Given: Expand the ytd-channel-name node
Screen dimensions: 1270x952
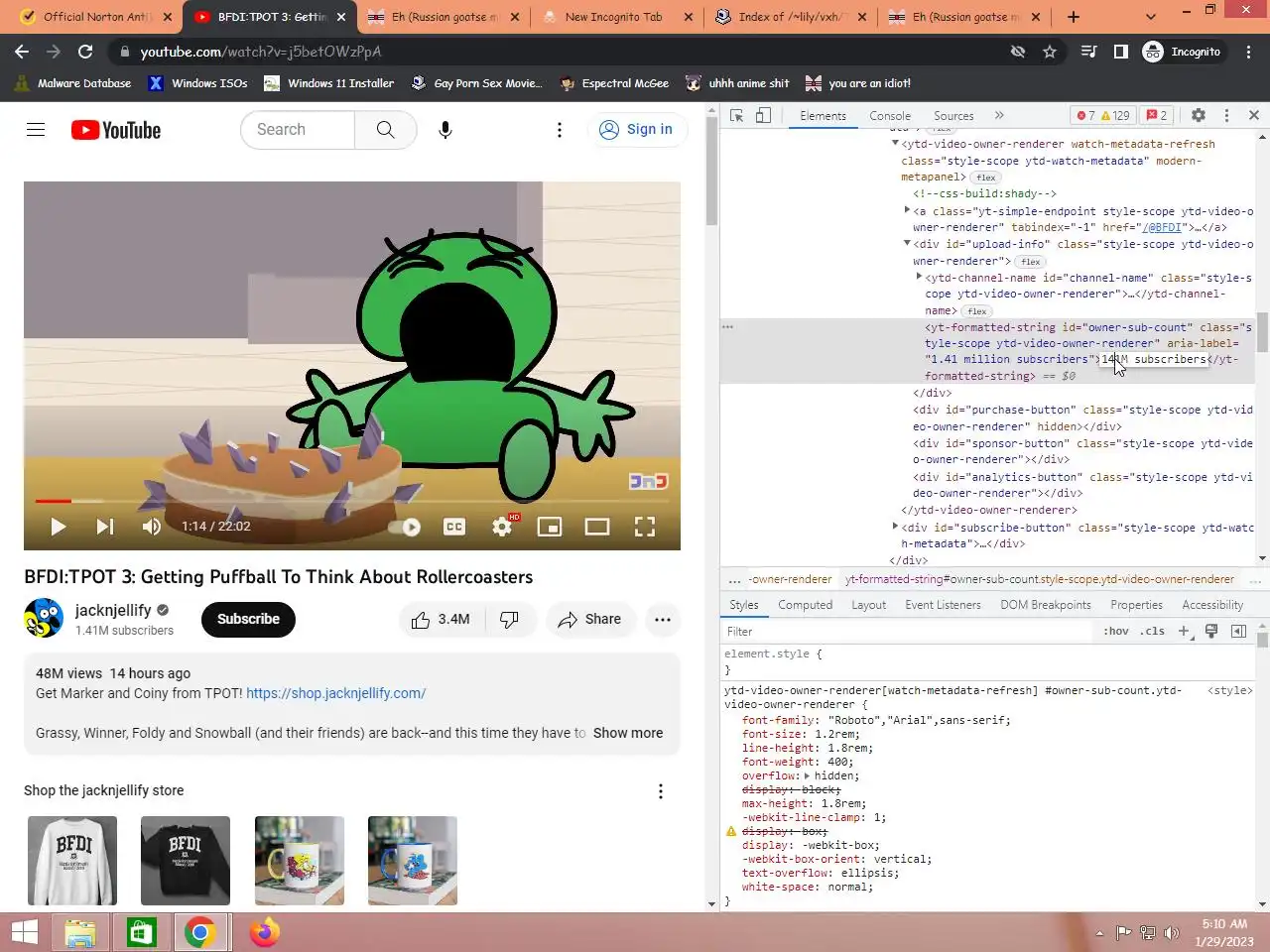Looking at the screenshot, I should pos(919,278).
